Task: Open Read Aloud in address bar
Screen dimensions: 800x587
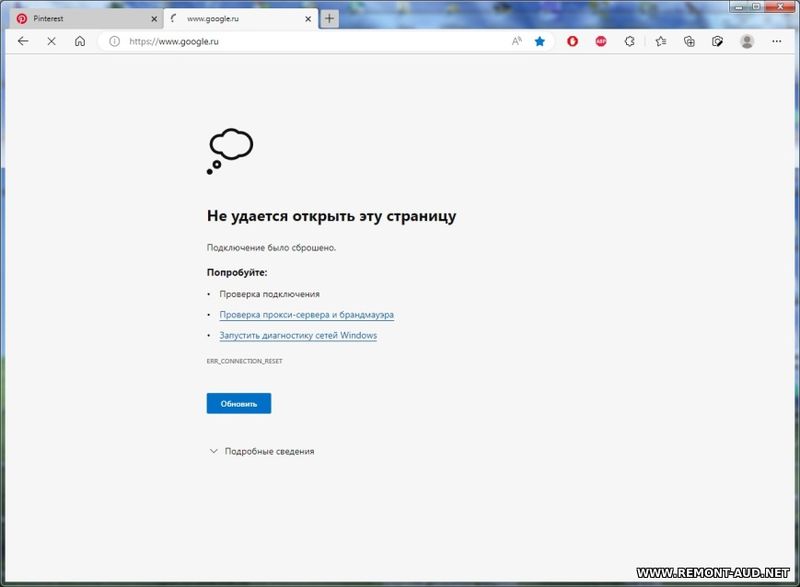Action: 517,41
